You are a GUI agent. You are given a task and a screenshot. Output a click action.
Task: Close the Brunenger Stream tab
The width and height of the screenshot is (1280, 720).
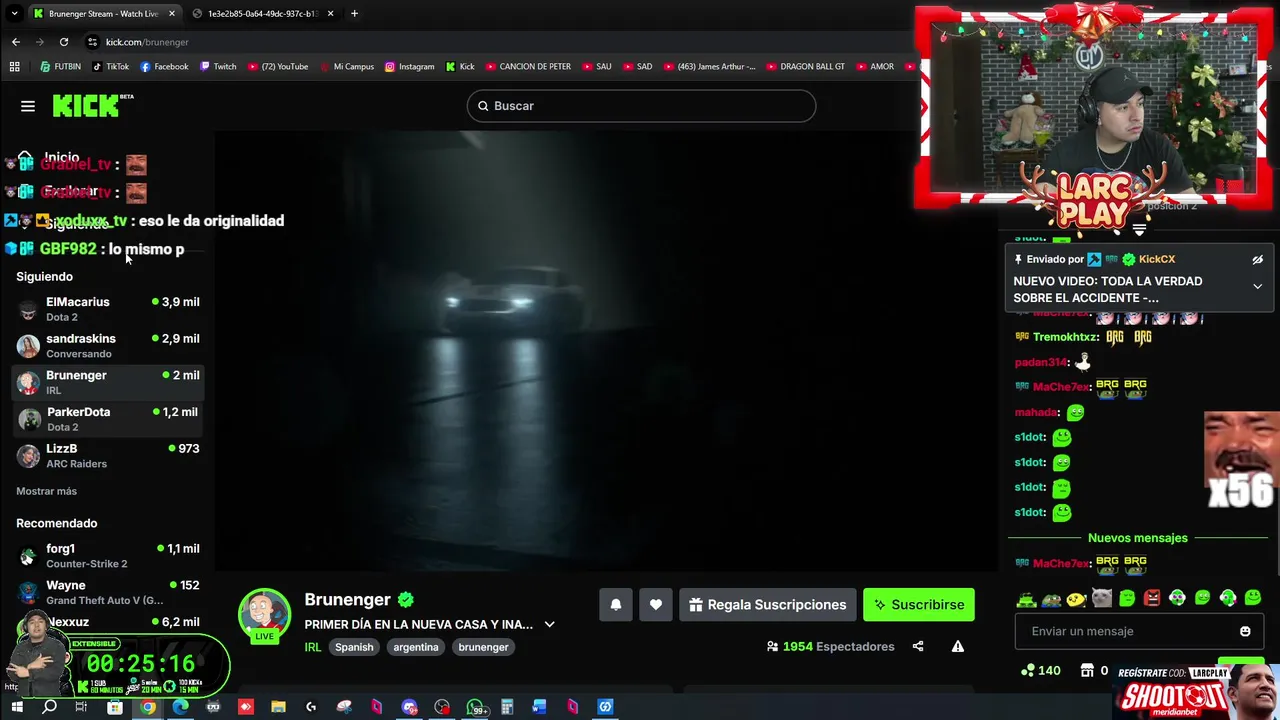pos(172,14)
